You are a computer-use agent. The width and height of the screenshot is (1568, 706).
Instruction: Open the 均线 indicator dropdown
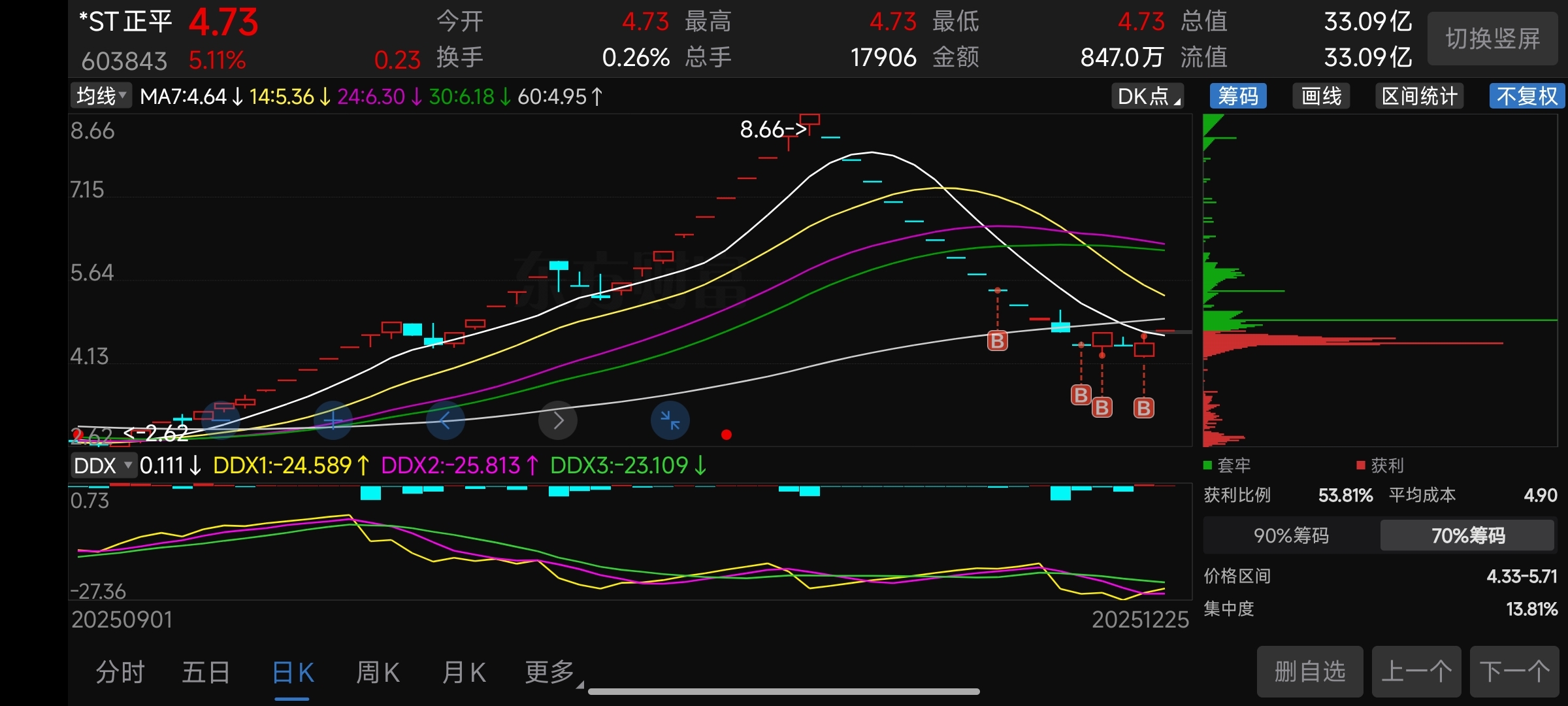pos(101,97)
